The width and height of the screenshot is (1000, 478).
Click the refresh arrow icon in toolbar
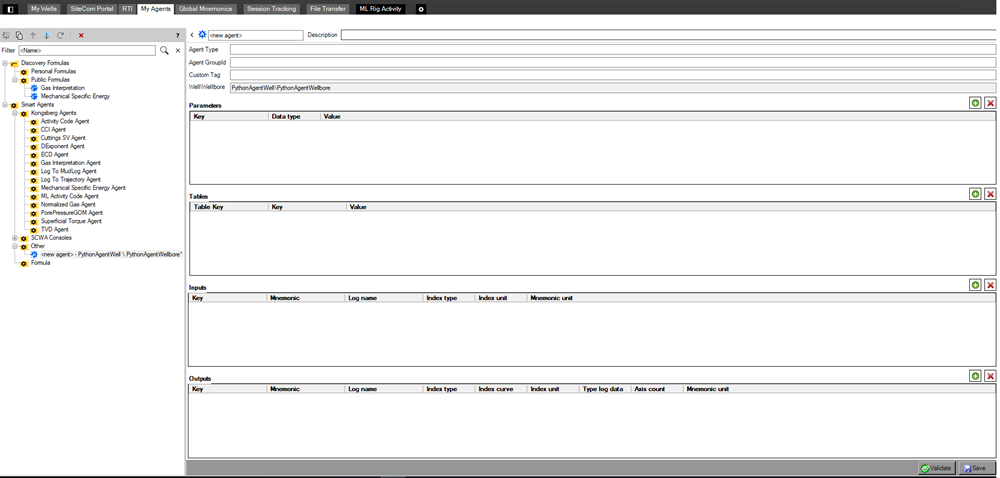pos(61,36)
